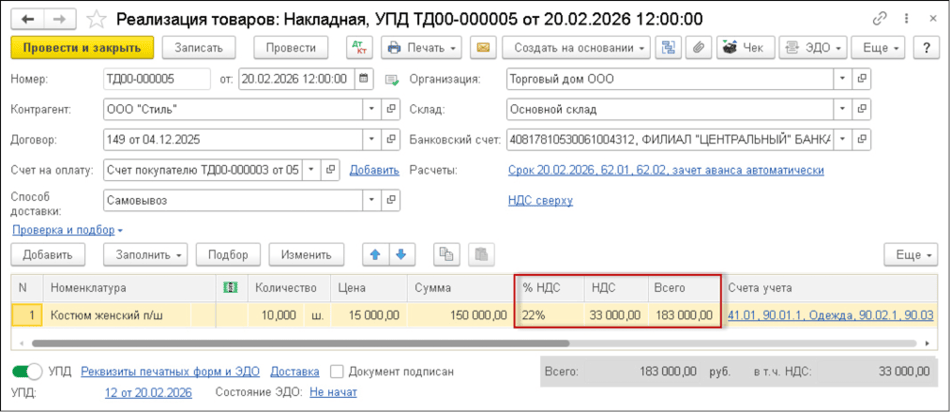Click the envelope email icon

click(x=483, y=47)
